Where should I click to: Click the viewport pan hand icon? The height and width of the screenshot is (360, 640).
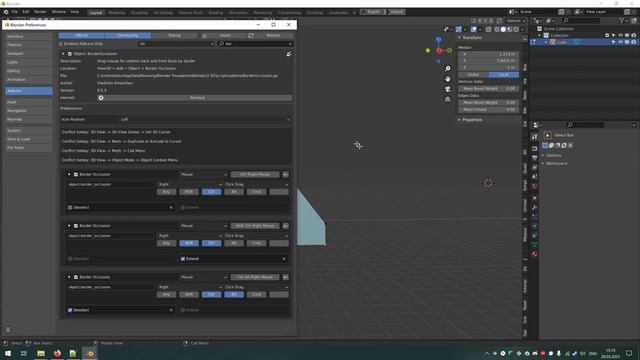click(x=448, y=79)
